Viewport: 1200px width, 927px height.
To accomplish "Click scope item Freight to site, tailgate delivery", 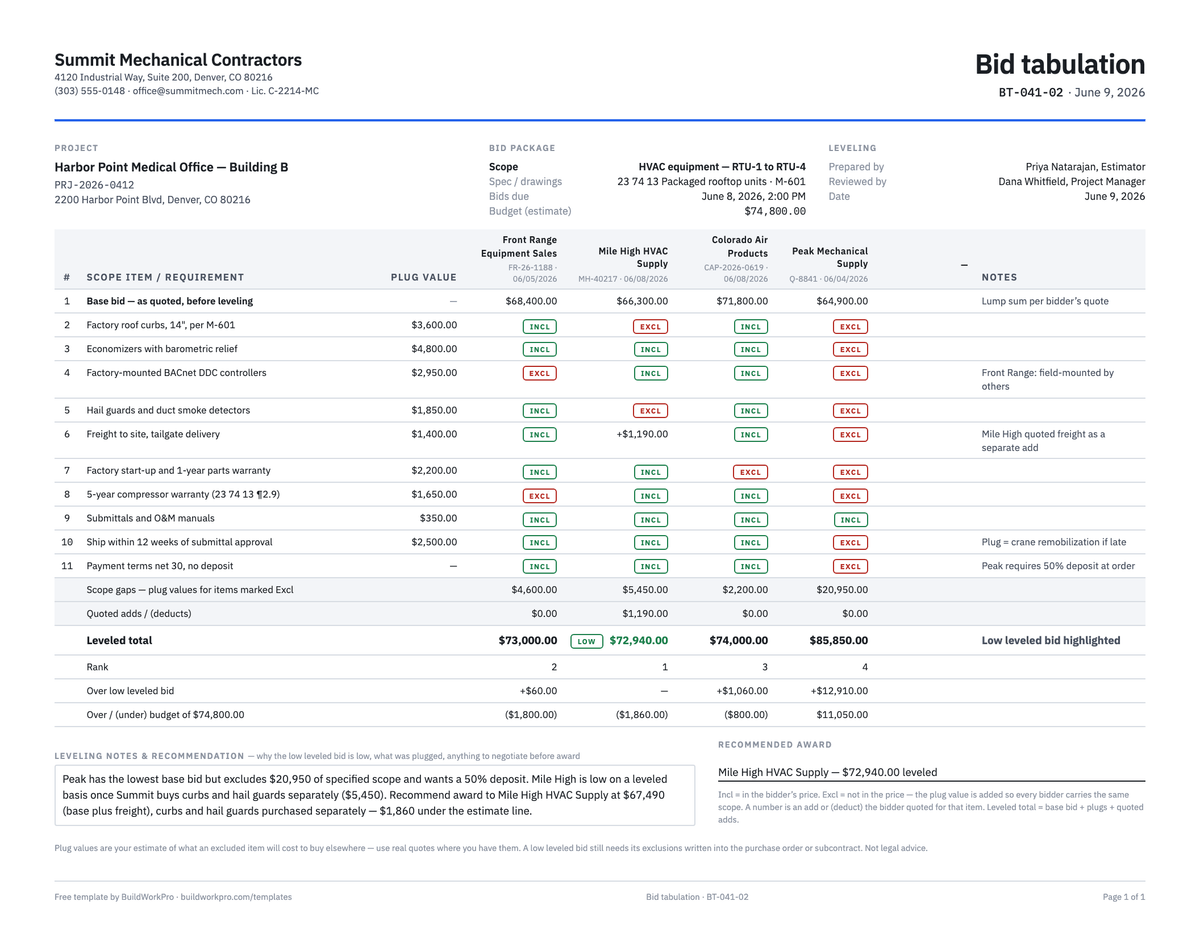I will tap(153, 434).
